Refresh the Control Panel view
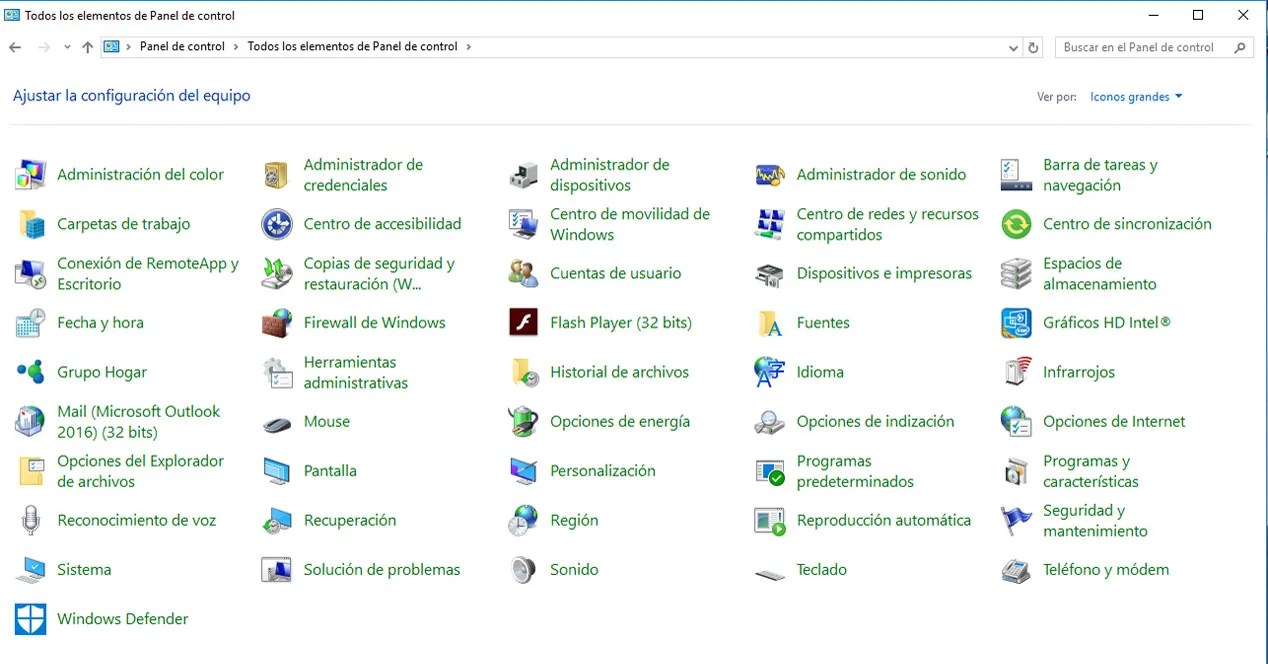The image size is (1268, 664). [1034, 47]
